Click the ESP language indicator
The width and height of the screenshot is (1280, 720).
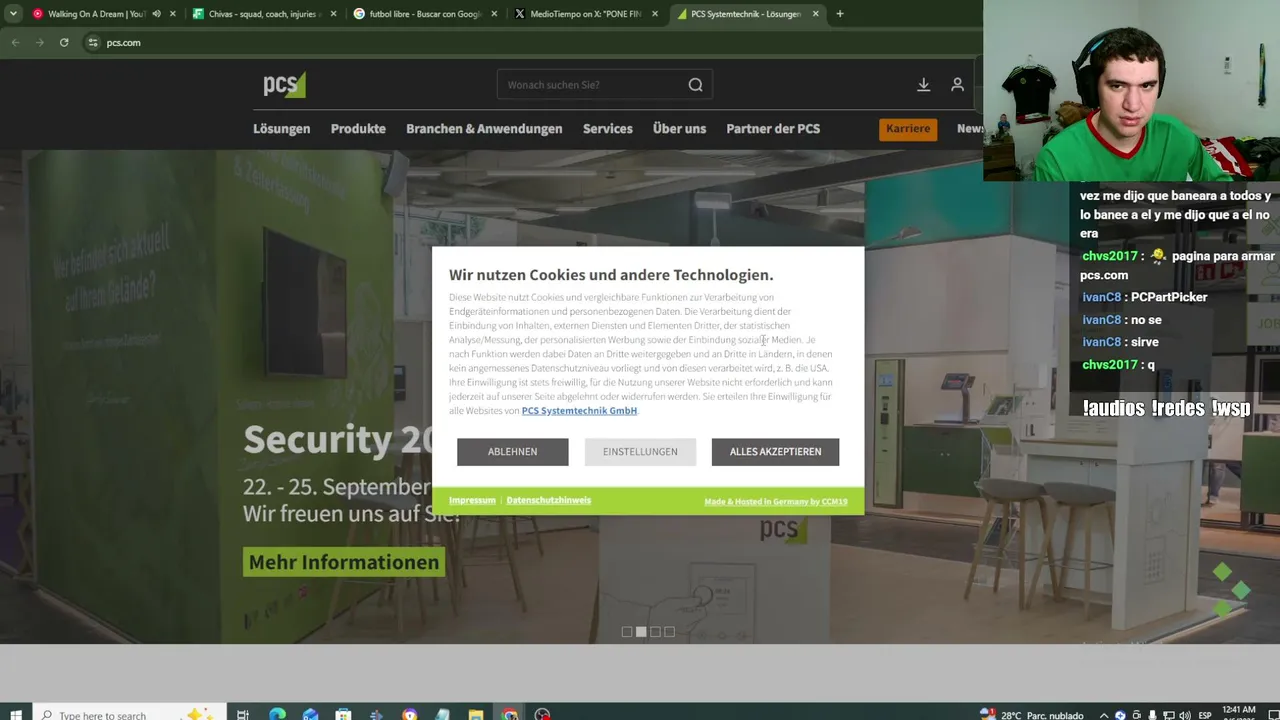click(x=1205, y=715)
